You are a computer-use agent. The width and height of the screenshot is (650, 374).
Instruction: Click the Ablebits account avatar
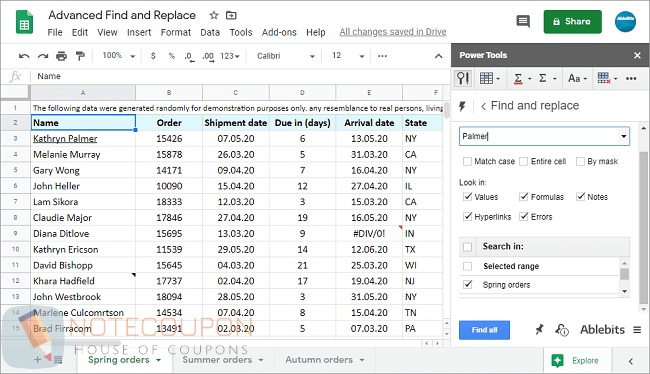coord(625,22)
